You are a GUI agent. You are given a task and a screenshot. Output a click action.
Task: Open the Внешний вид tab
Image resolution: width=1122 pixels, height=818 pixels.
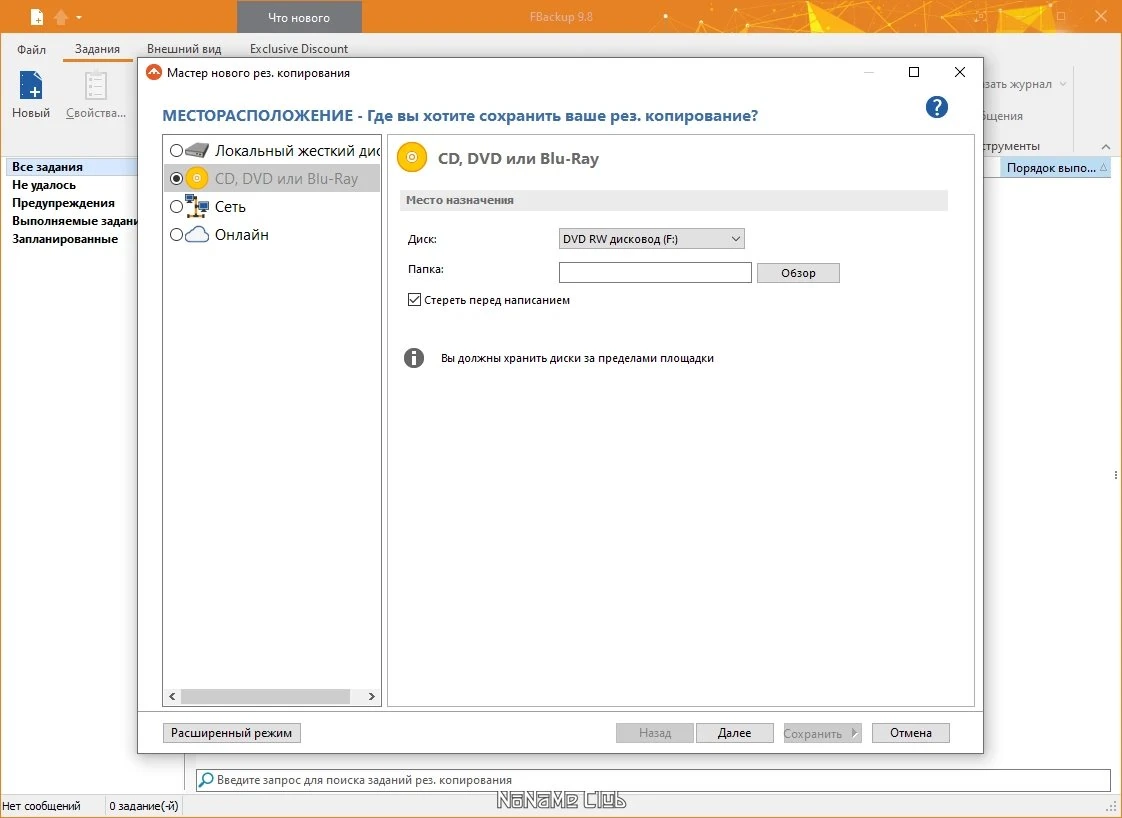pyautogui.click(x=184, y=49)
